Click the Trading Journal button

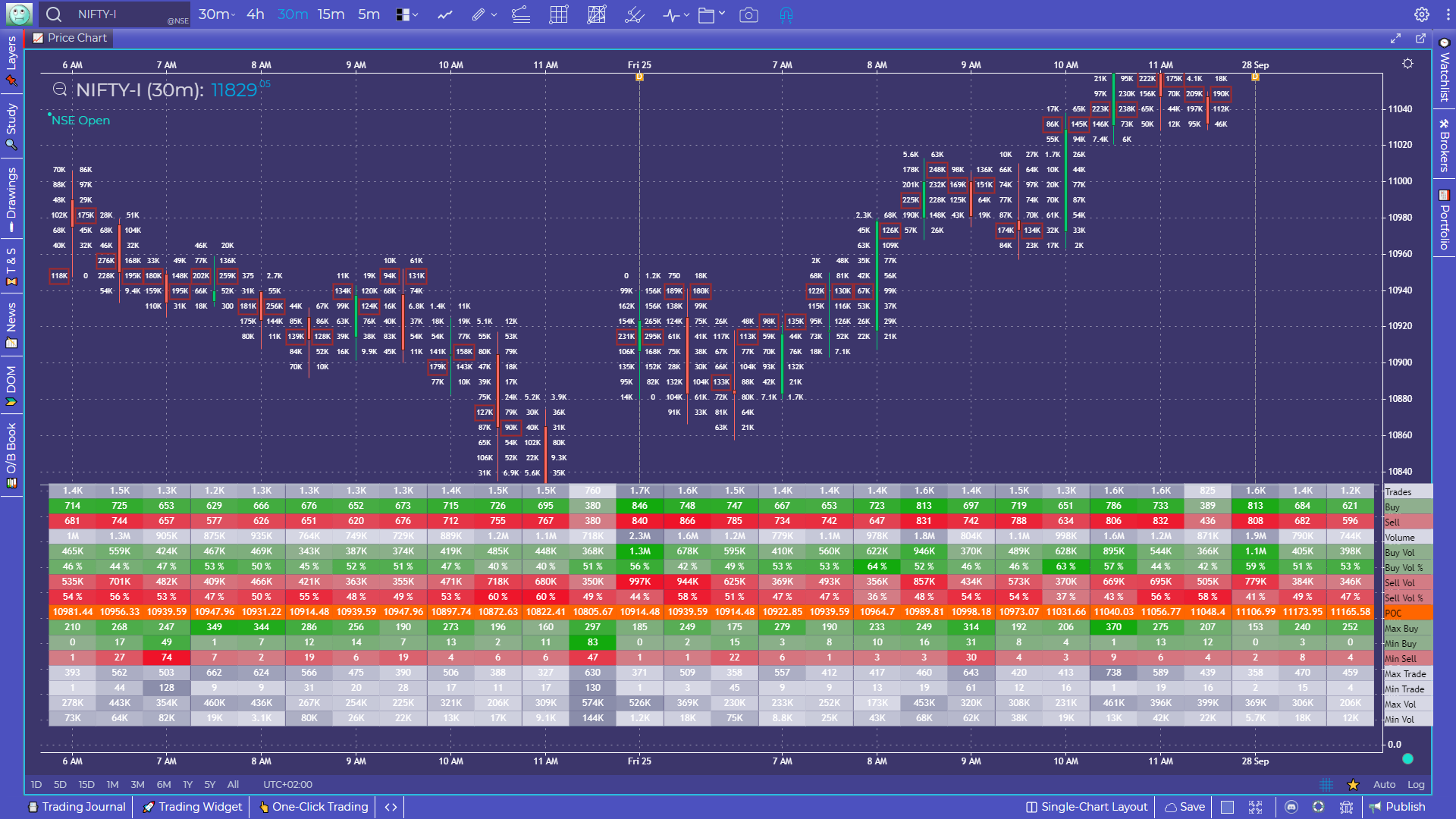[x=77, y=807]
